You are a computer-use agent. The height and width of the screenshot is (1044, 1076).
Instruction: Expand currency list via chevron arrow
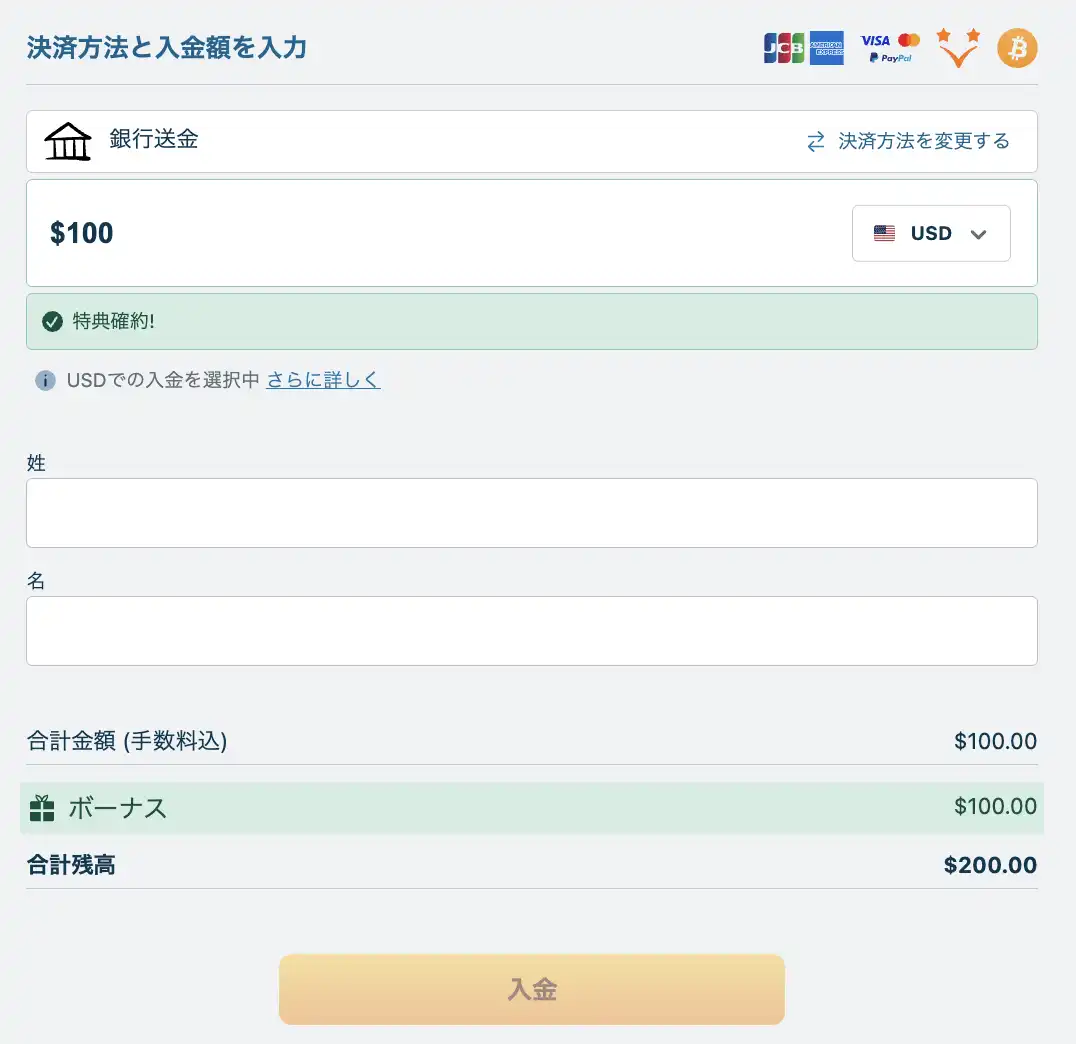tap(979, 234)
